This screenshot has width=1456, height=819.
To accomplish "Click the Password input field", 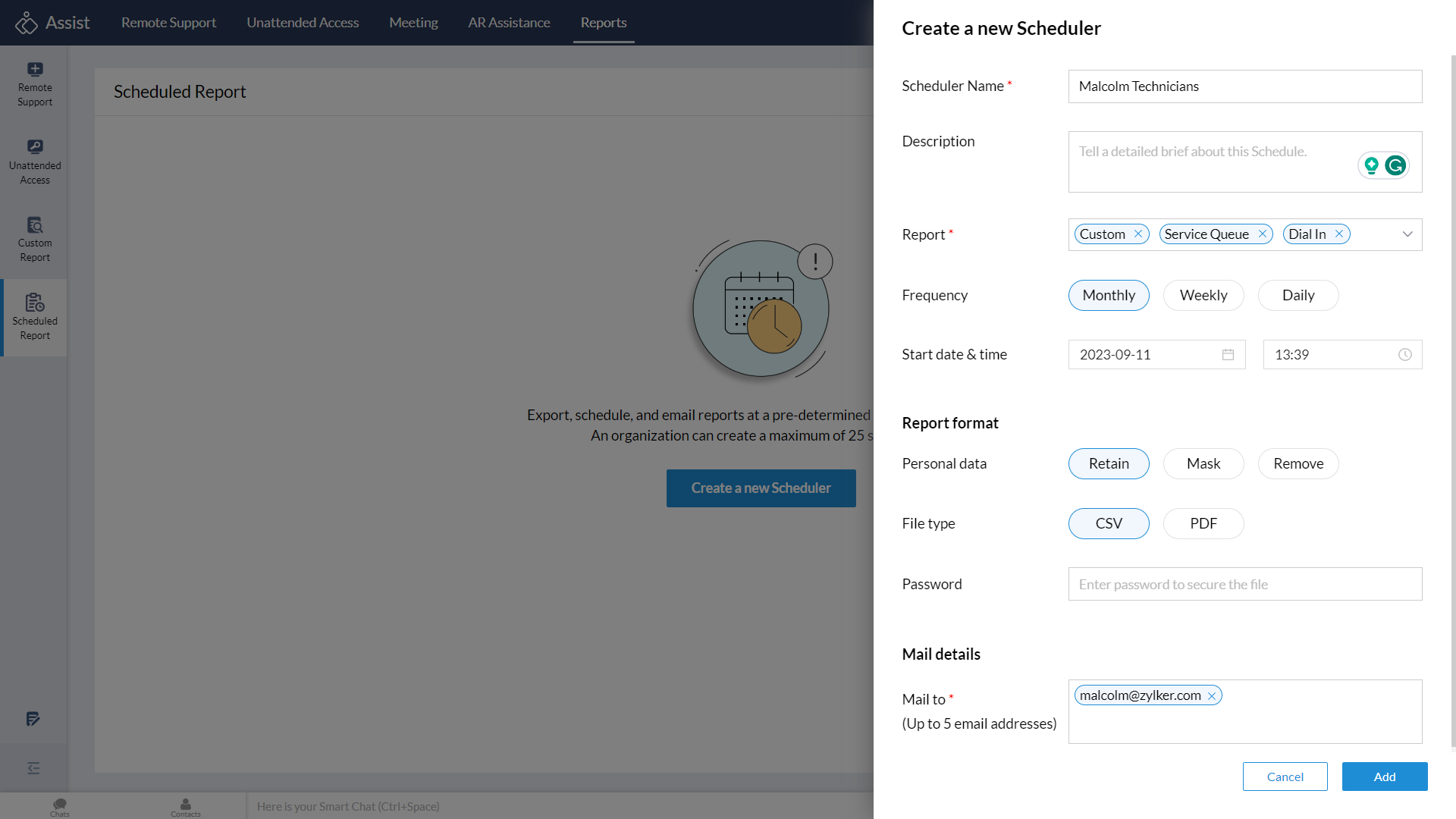I will click(x=1244, y=585).
